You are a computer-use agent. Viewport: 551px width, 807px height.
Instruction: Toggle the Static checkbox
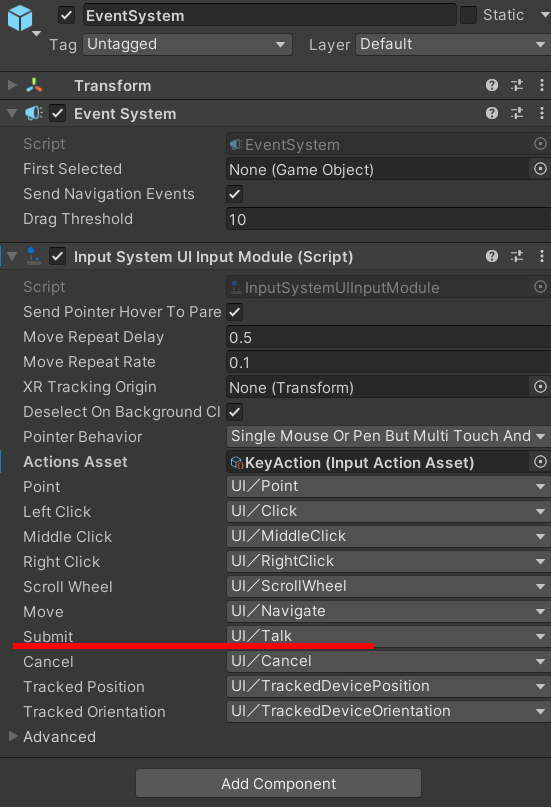[x=468, y=15]
